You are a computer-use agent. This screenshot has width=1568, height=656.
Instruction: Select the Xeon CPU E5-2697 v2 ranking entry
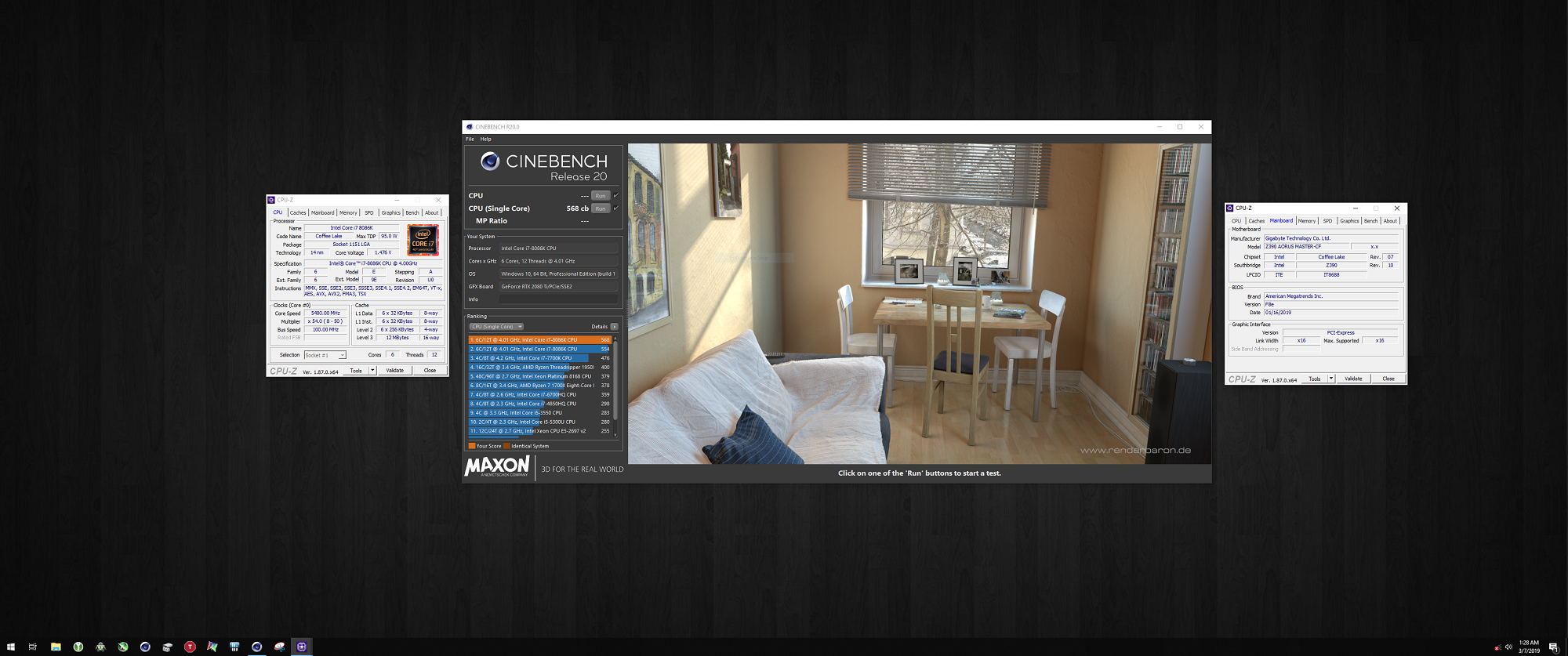(539, 431)
